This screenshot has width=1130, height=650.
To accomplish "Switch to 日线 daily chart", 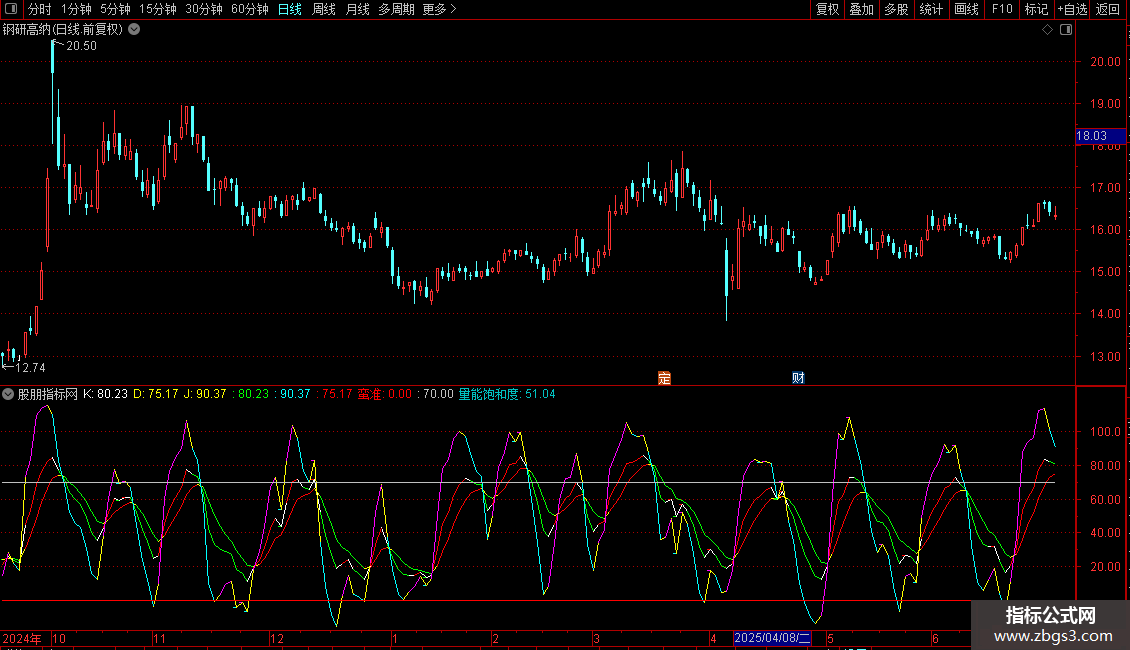I will (x=290, y=9).
